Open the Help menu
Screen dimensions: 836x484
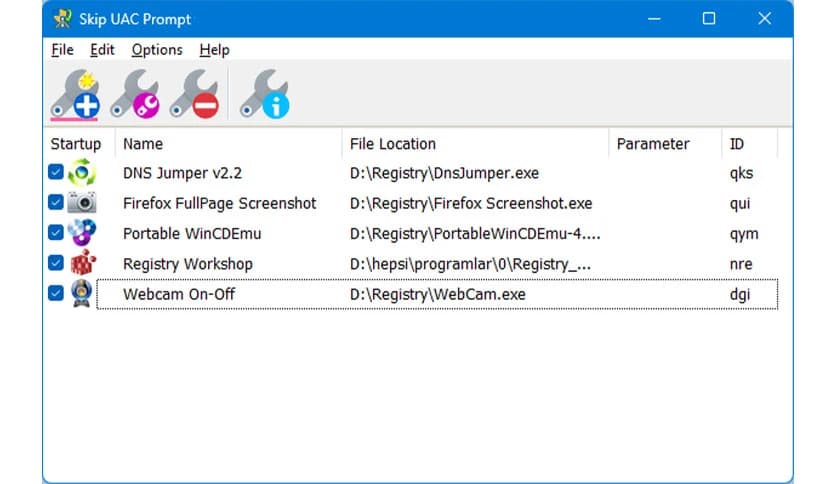214,50
